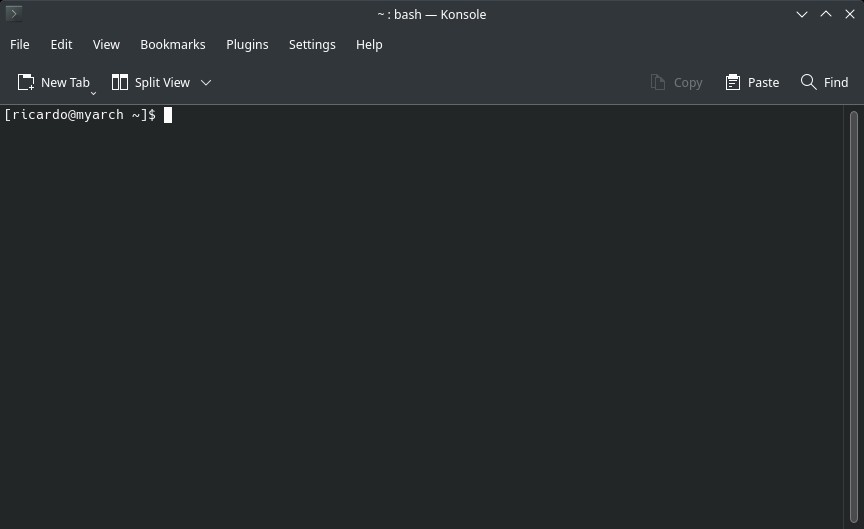The image size is (864, 529).
Task: Click the Konsole window menu icon
Action: click(14, 14)
